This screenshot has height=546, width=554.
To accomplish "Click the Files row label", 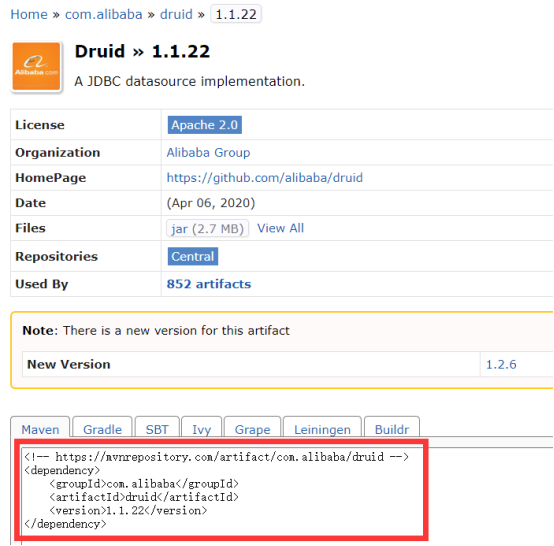I will point(30,228).
